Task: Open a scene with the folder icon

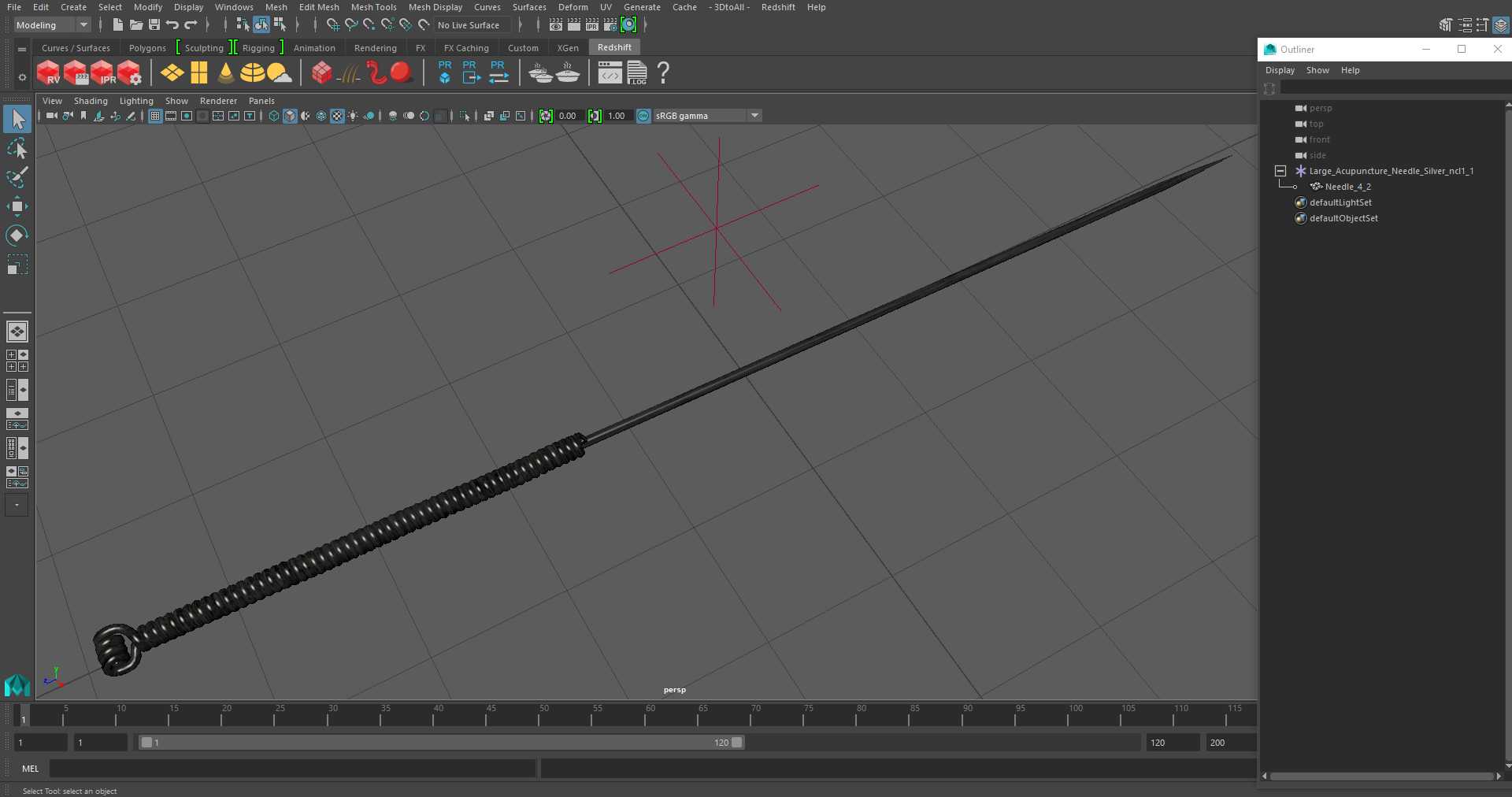Action: (x=135, y=25)
